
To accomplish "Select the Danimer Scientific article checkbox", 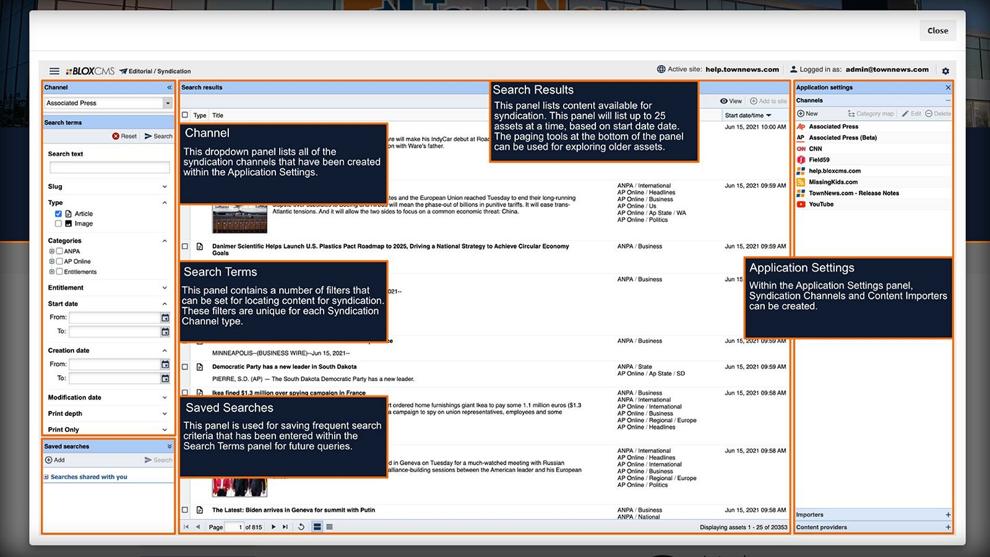I will click(x=185, y=246).
